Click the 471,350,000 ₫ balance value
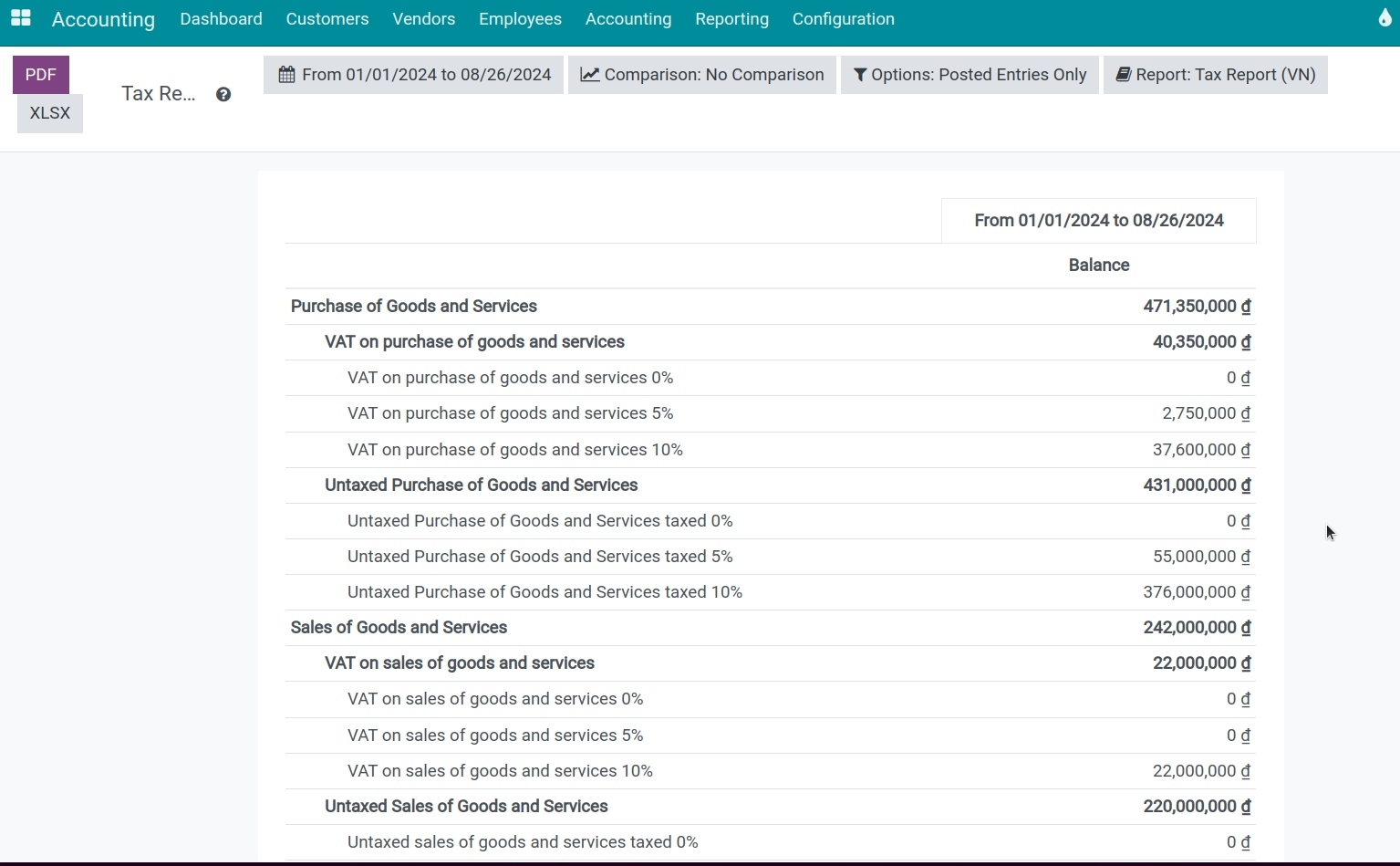Viewport: 1400px width, 866px height. [x=1197, y=307]
